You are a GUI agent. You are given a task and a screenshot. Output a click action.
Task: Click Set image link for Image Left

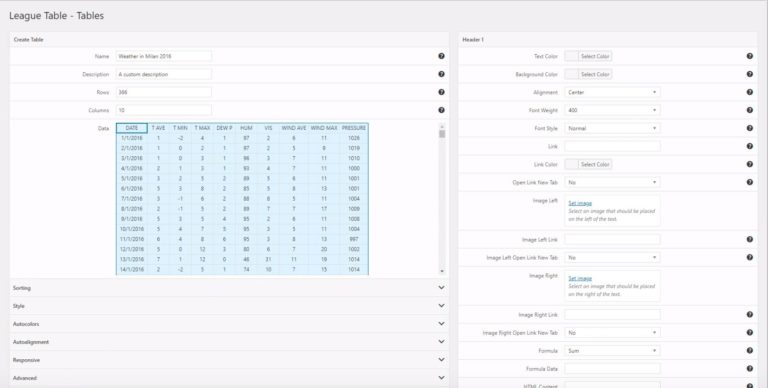(x=580, y=203)
